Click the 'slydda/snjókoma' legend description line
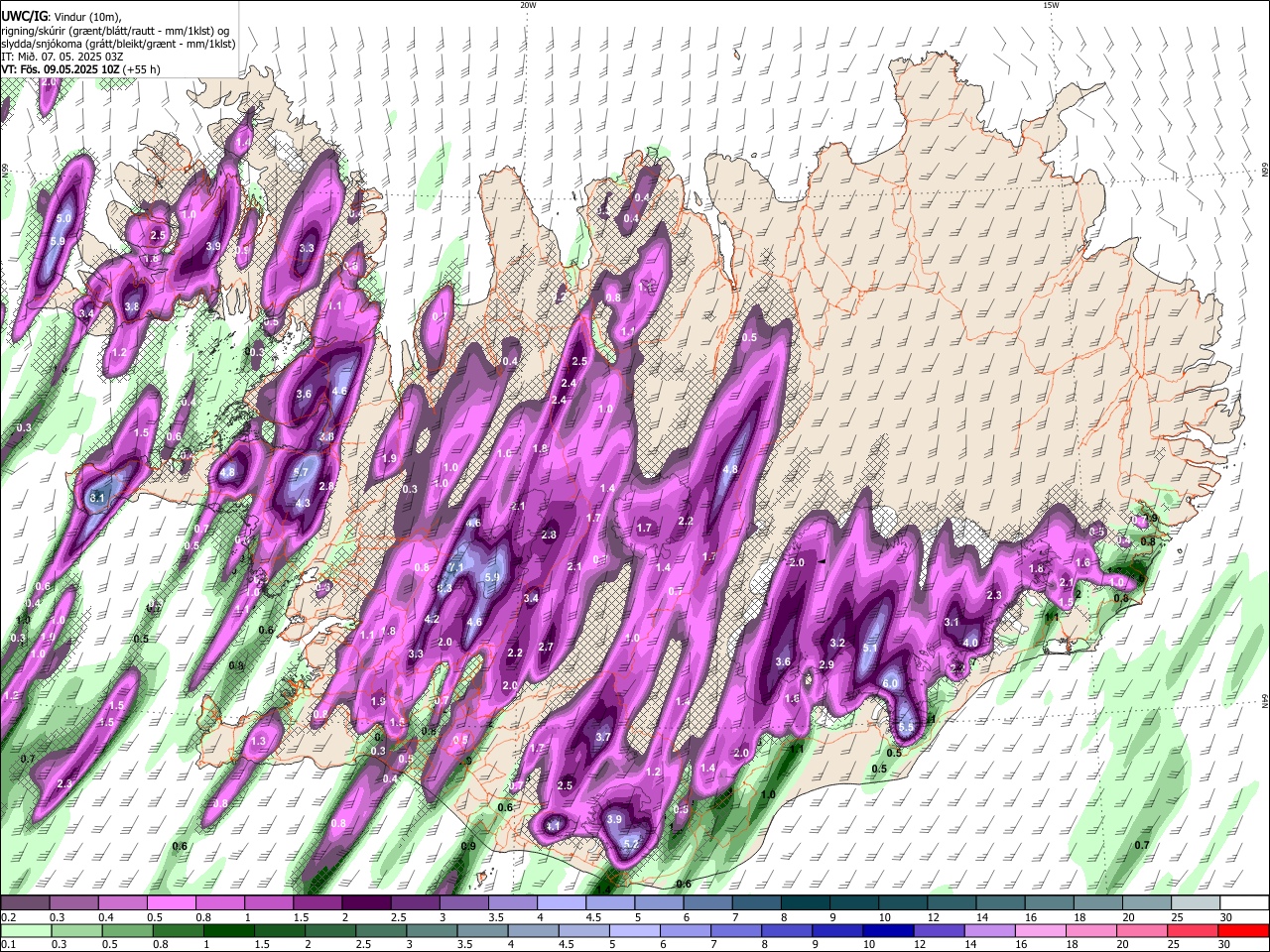The width and height of the screenshot is (1270, 952). [118, 44]
